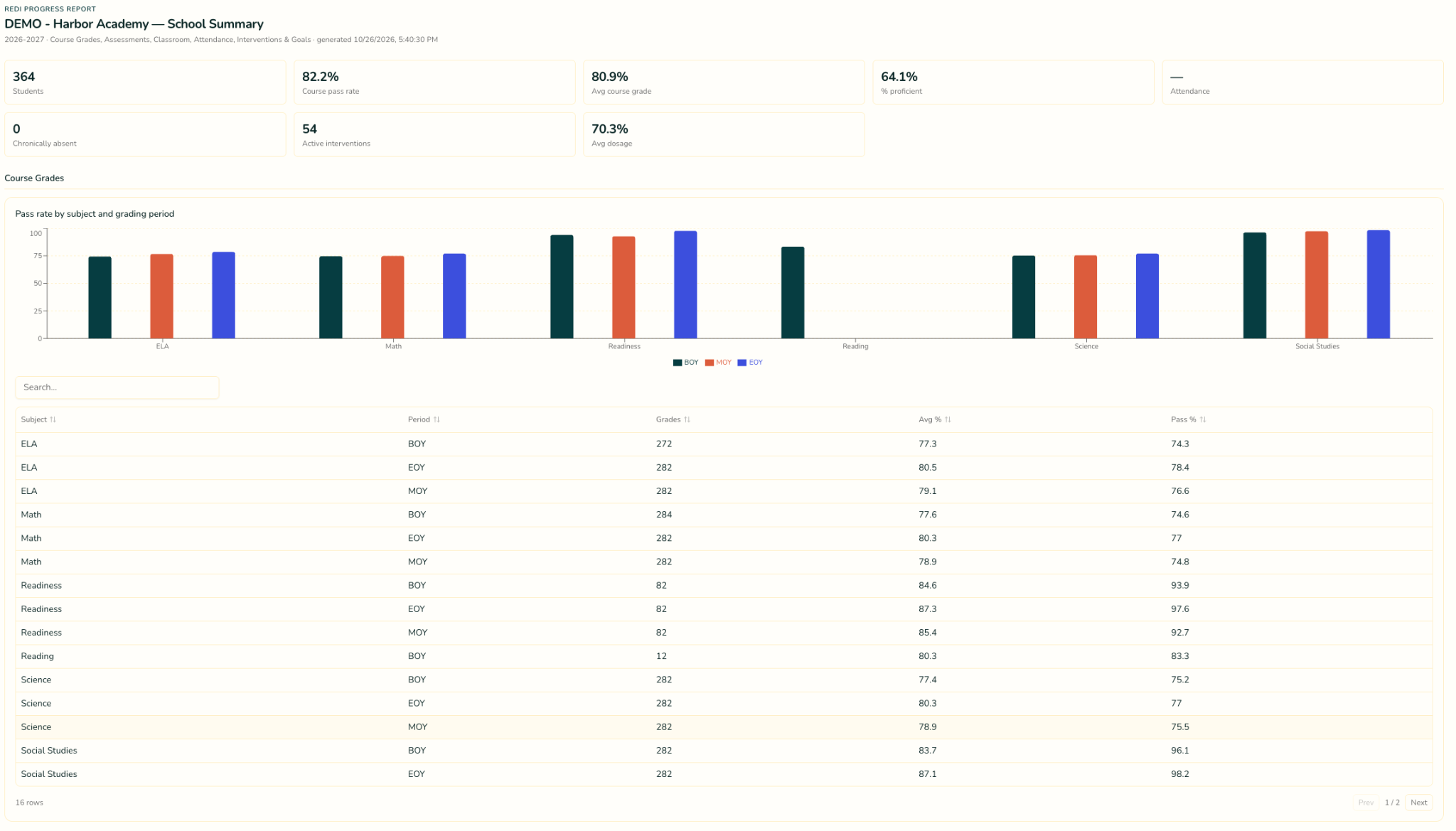The height and width of the screenshot is (831, 1456).
Task: Select the Math MOY table row
Action: click(724, 562)
